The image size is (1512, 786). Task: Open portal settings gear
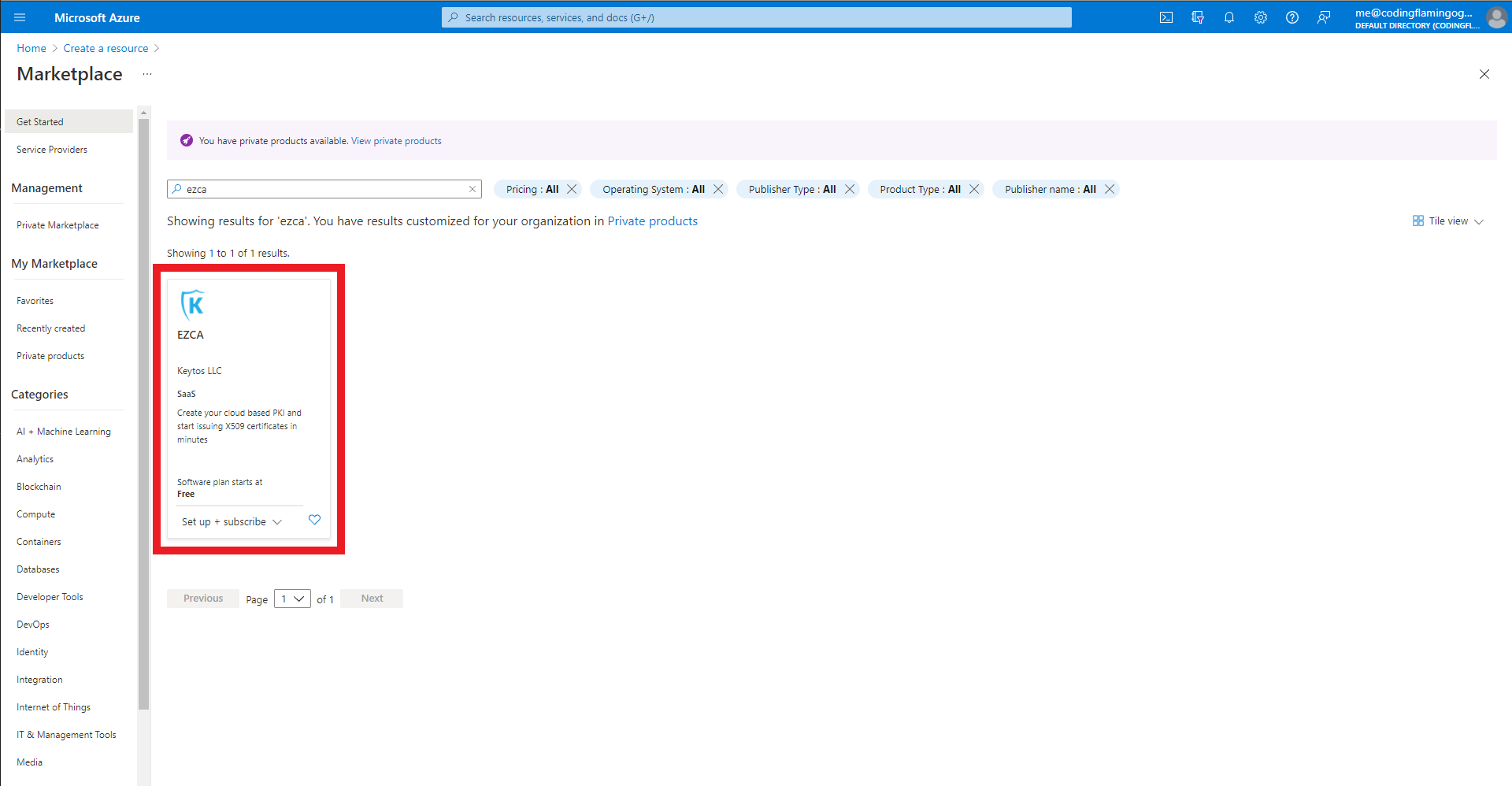pos(1261,17)
